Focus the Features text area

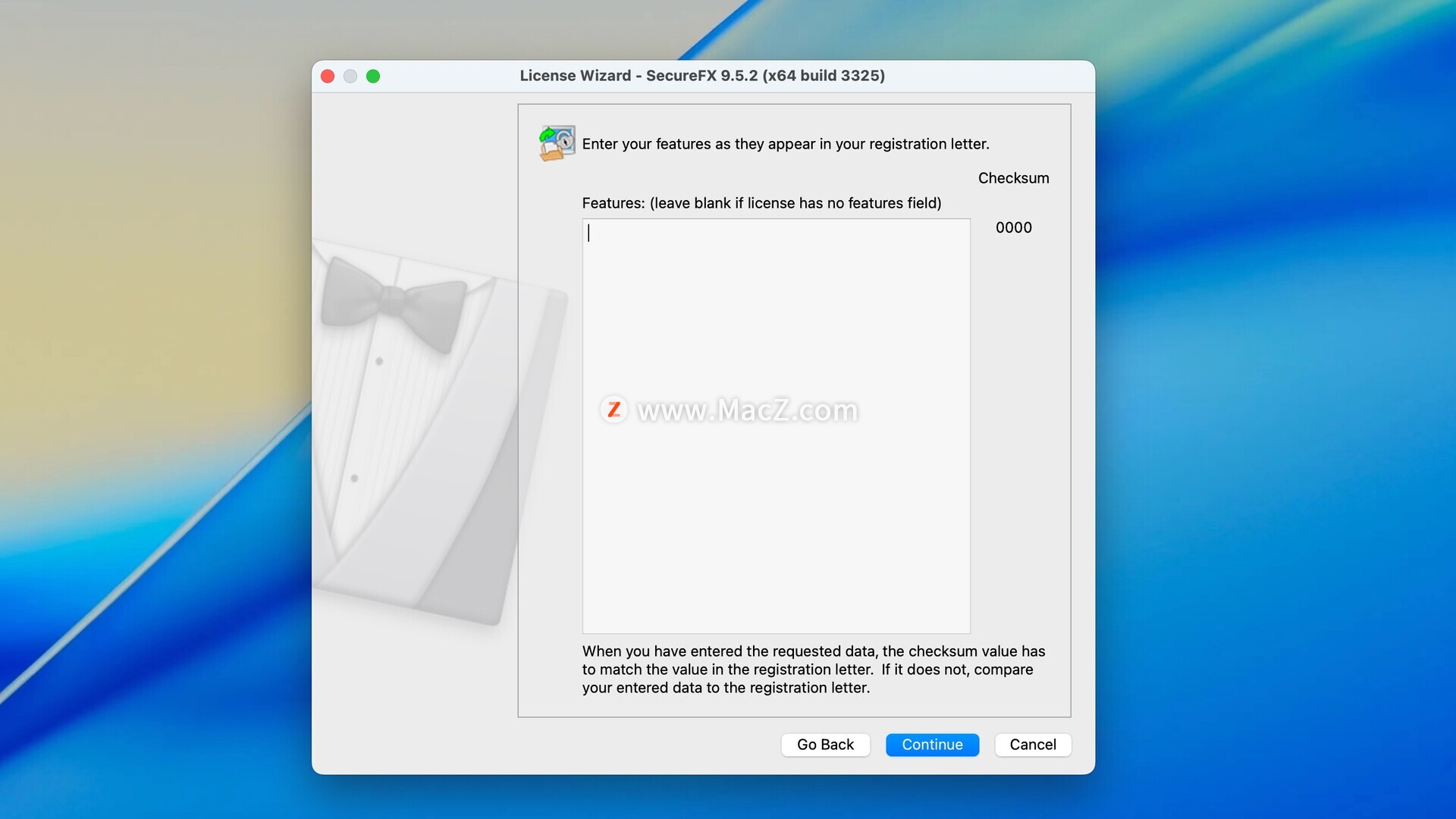[x=776, y=426]
